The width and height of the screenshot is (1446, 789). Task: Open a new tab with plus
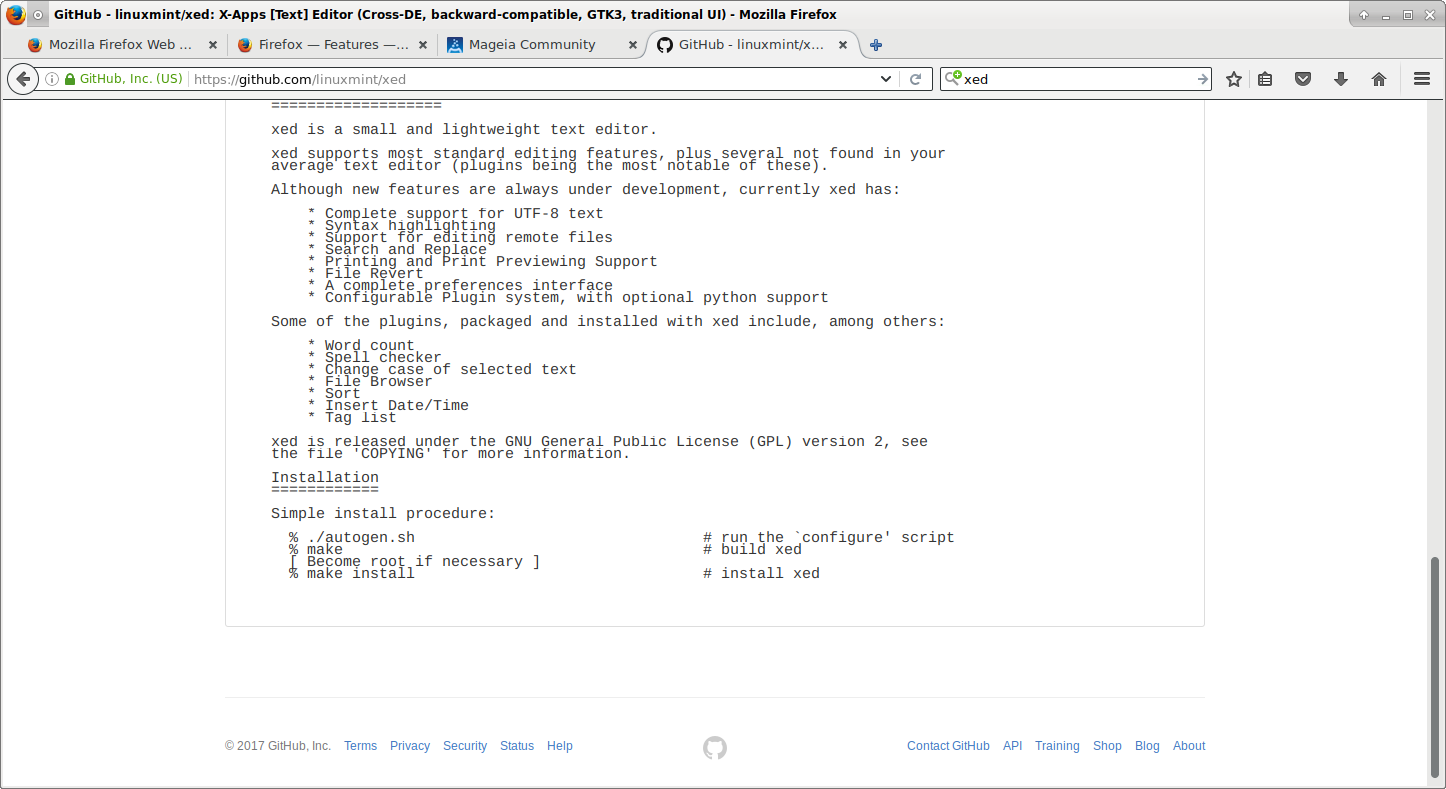(x=876, y=45)
